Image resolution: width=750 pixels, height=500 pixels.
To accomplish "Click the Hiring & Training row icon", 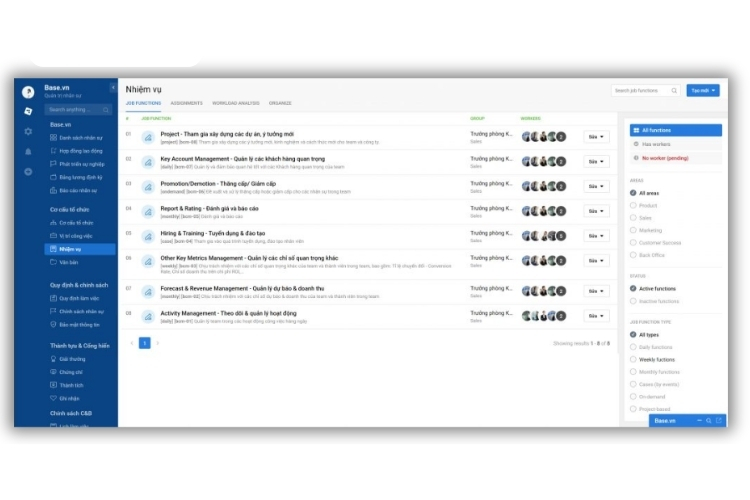I will pos(147,237).
